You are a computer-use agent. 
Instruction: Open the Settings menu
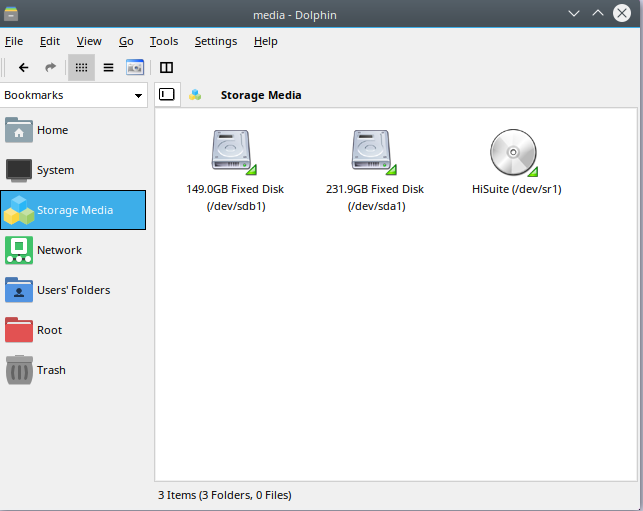pos(216,41)
